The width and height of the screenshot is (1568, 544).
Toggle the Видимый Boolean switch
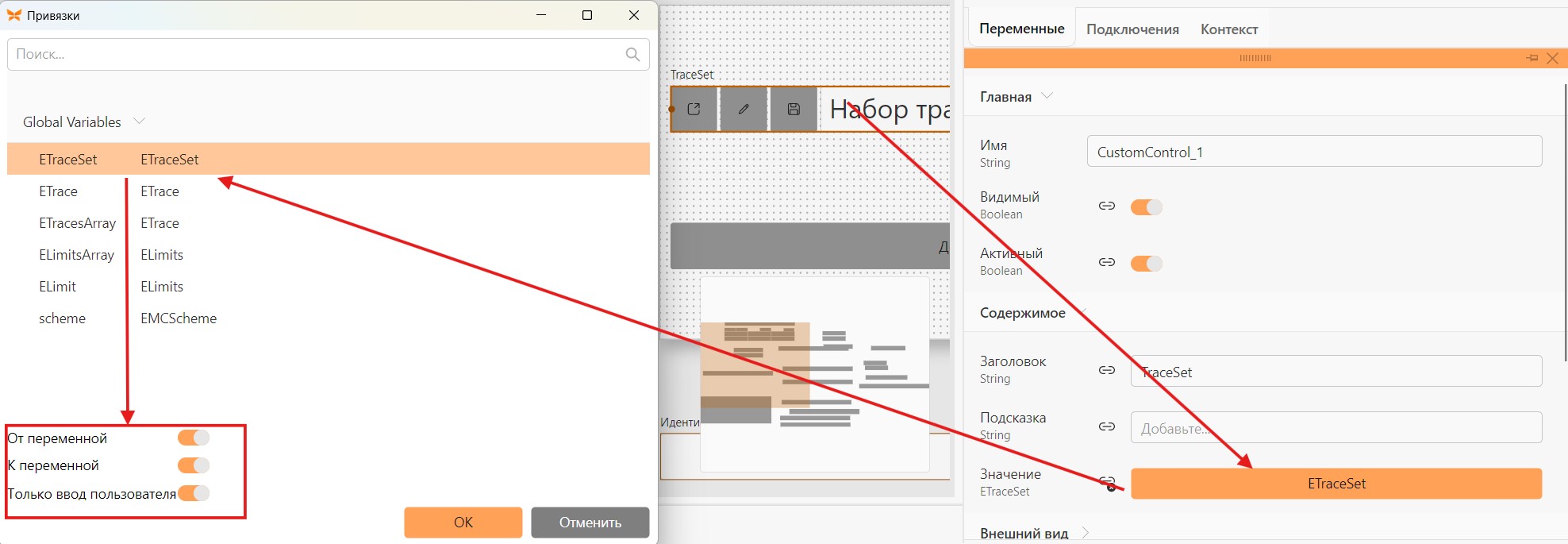(x=1146, y=207)
